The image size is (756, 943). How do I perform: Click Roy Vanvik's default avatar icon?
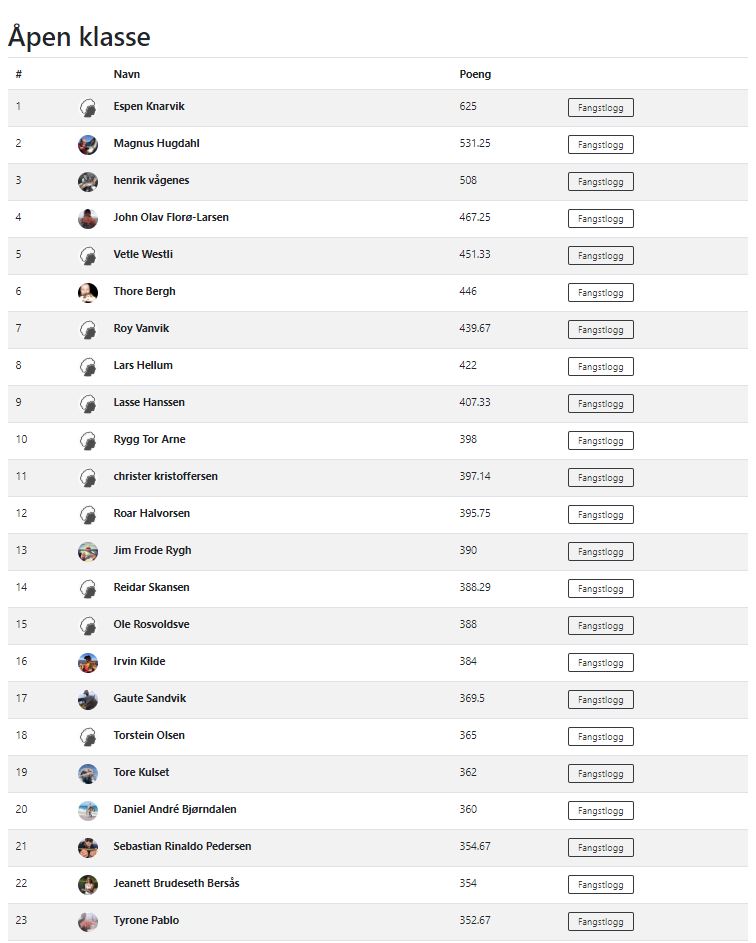(88, 329)
